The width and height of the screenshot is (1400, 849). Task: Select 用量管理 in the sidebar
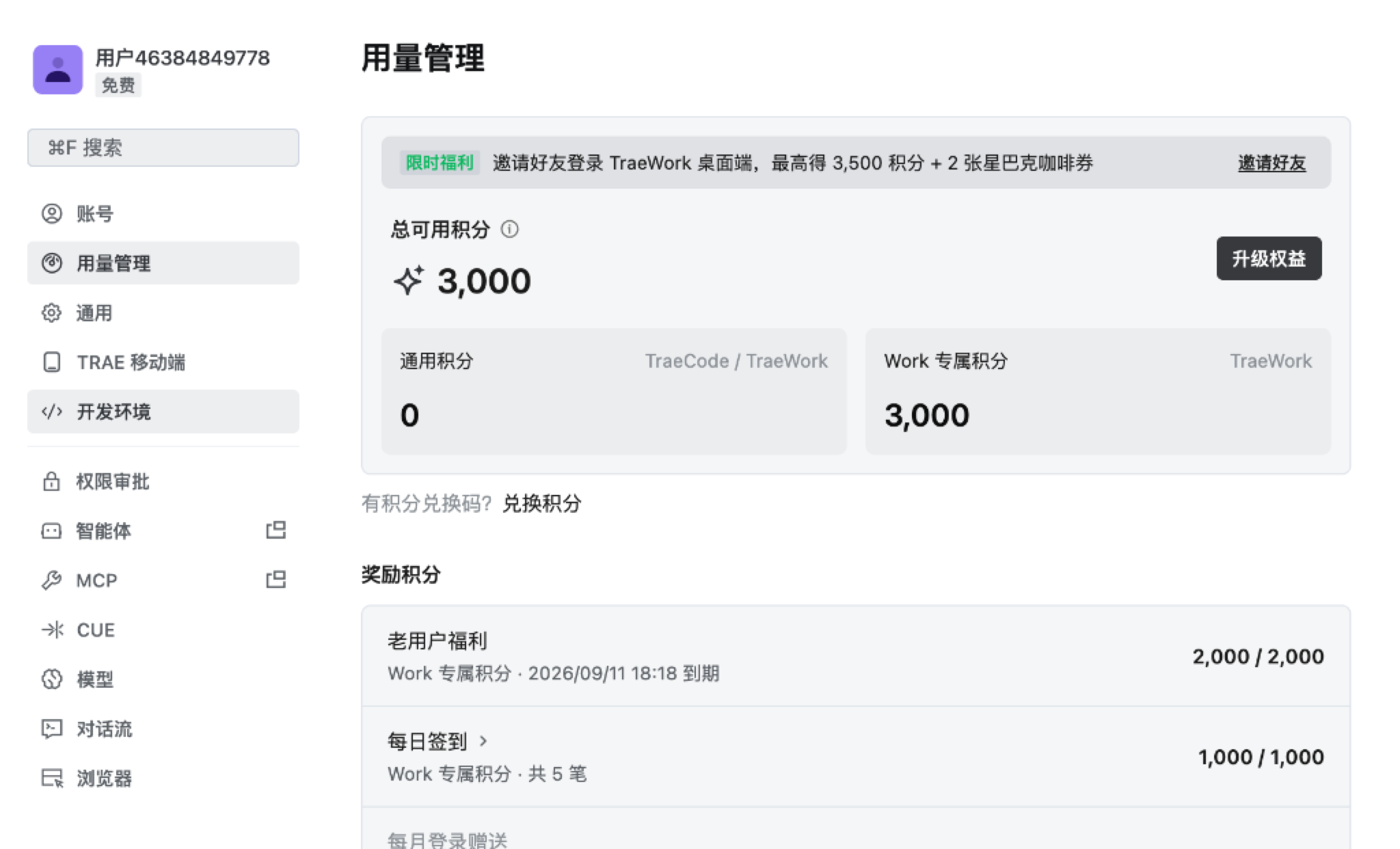click(x=163, y=263)
